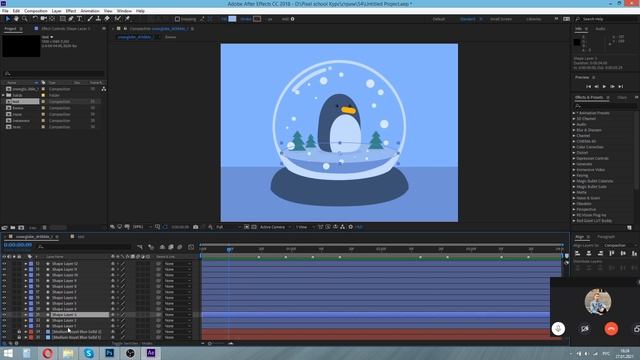Open the Stroke color swatch
The height and width of the screenshot is (360, 640).
pyautogui.click(x=257, y=19)
